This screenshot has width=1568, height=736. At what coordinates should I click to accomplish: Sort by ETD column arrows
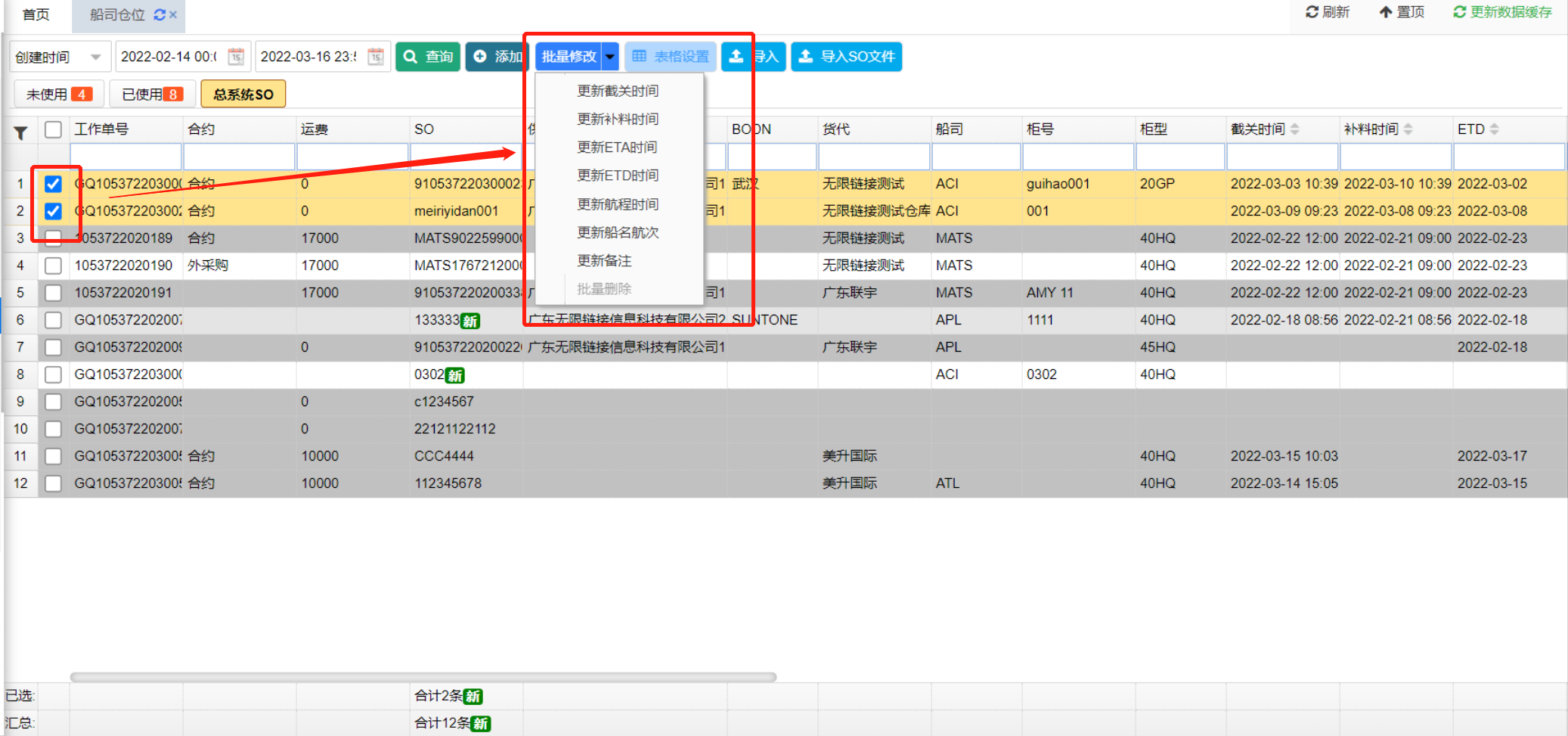point(1494,129)
